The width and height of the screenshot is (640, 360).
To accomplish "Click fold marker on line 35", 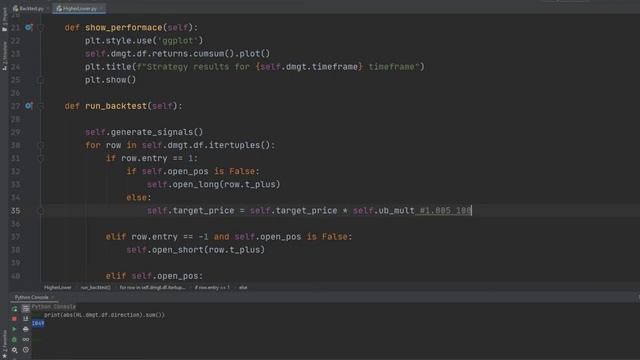I will coord(41,211).
